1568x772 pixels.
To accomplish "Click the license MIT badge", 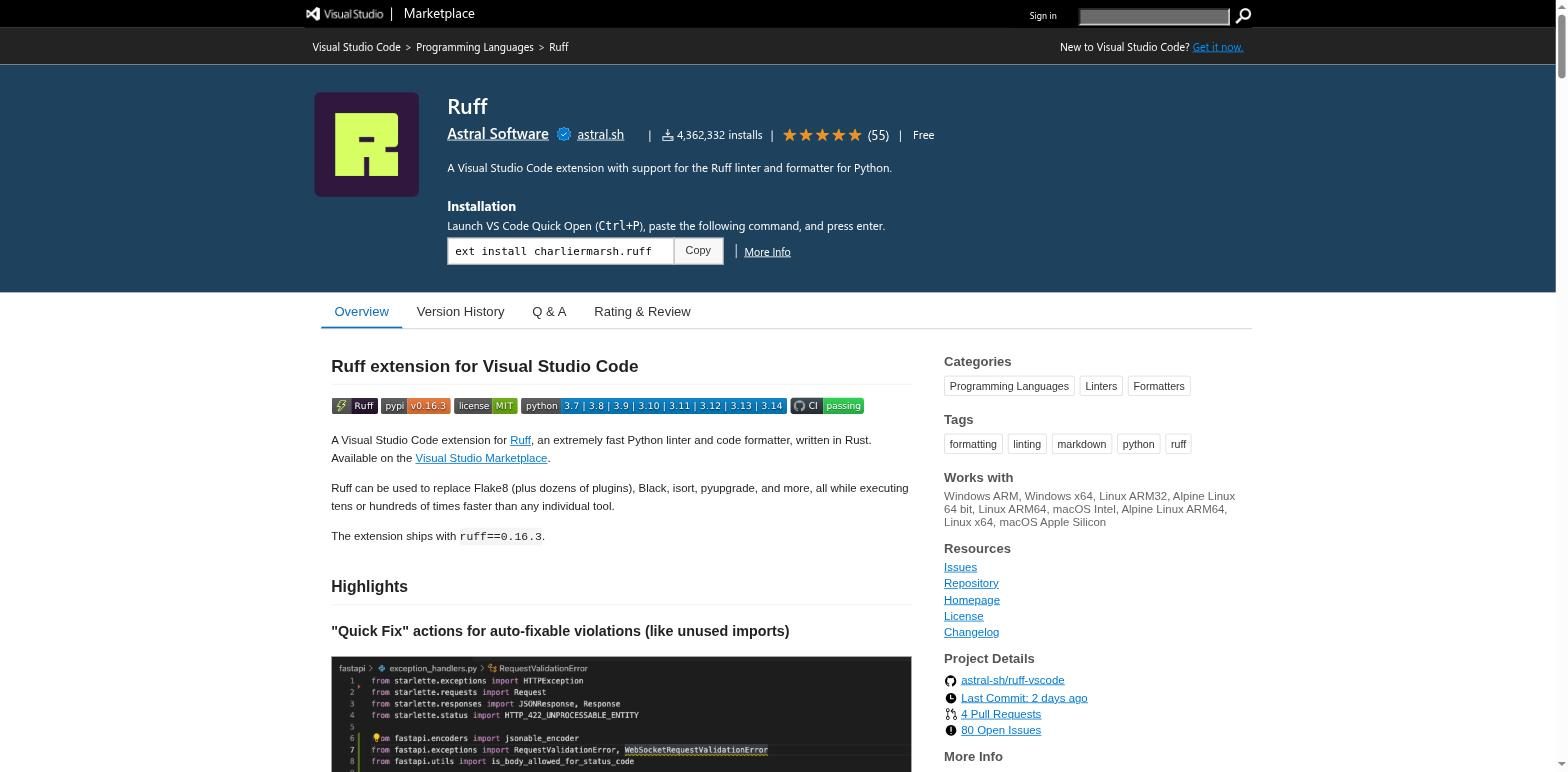I will coord(485,406).
